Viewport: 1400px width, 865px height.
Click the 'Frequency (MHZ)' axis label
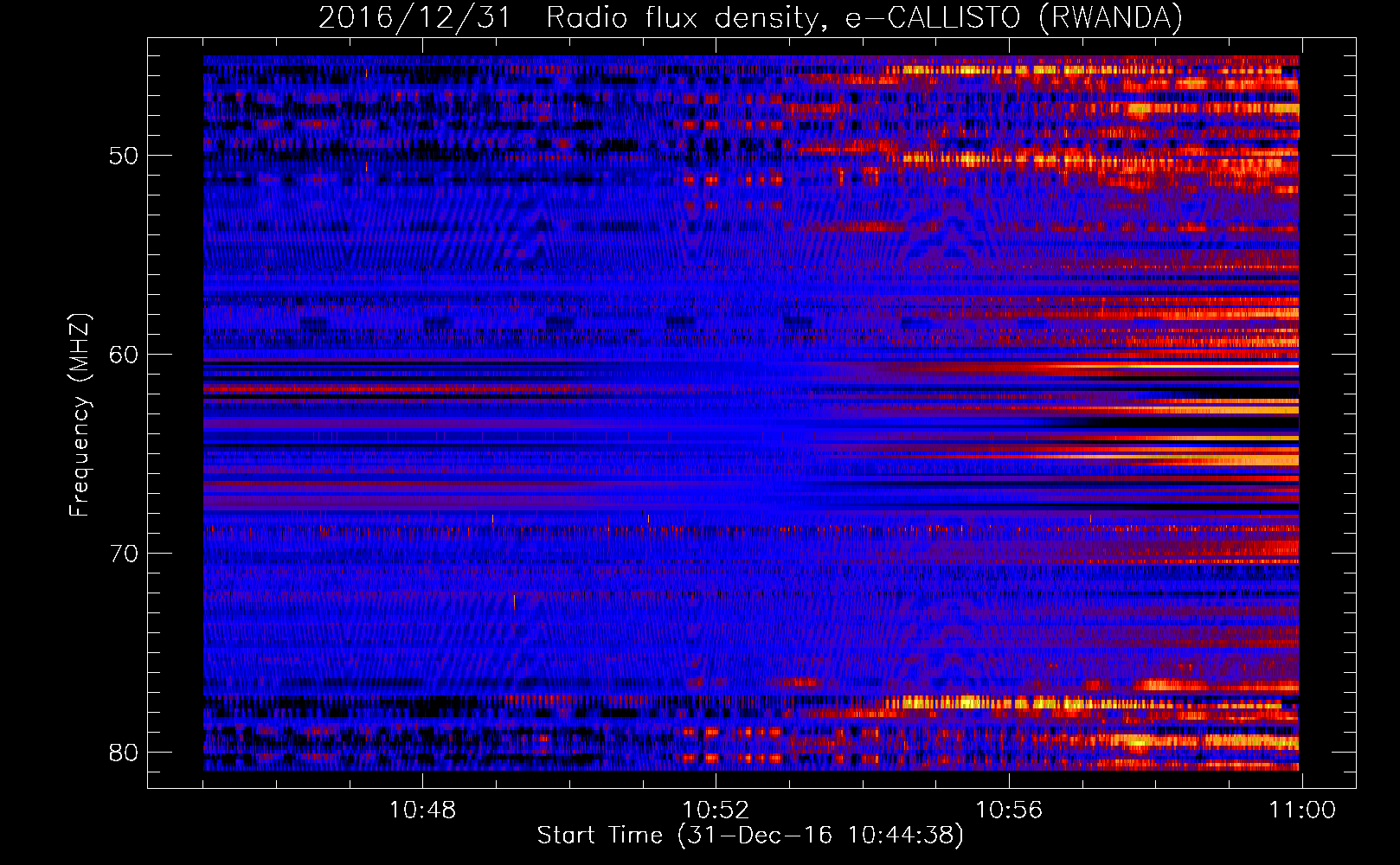(79, 414)
